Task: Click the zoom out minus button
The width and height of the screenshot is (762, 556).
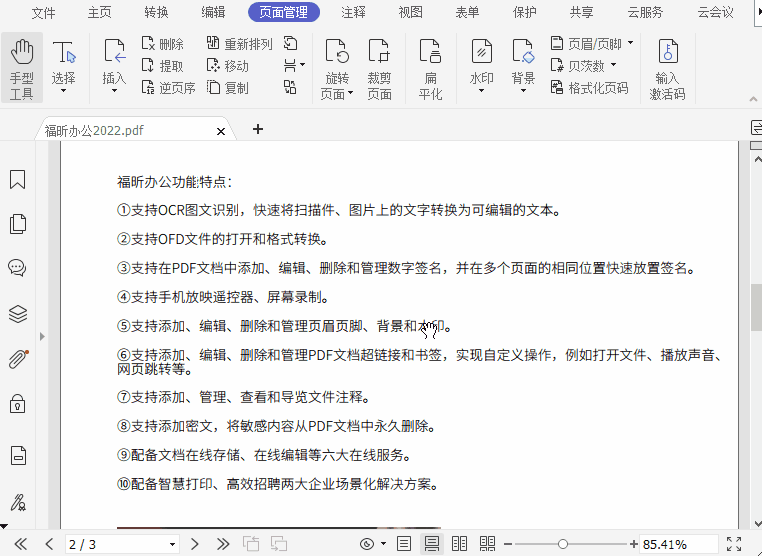Action: click(x=508, y=544)
